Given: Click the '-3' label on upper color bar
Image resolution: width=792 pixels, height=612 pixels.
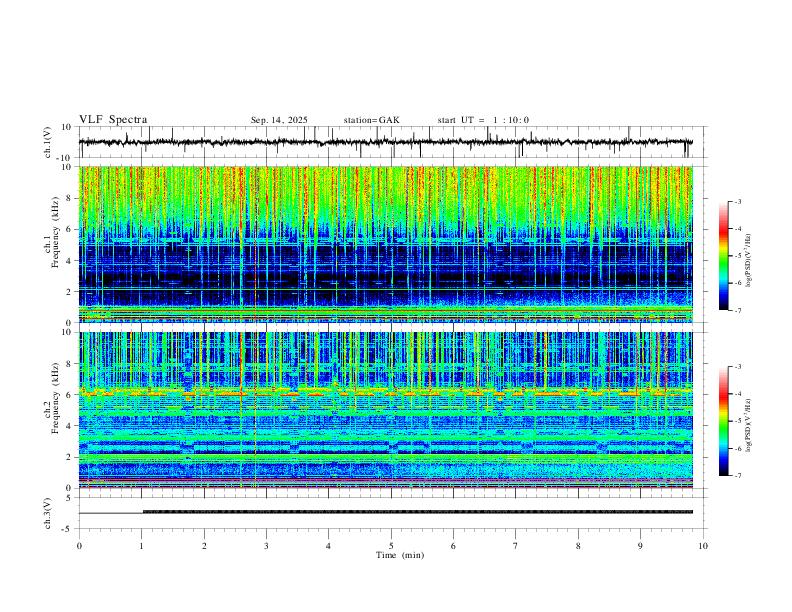Looking at the screenshot, I should tap(737, 201).
